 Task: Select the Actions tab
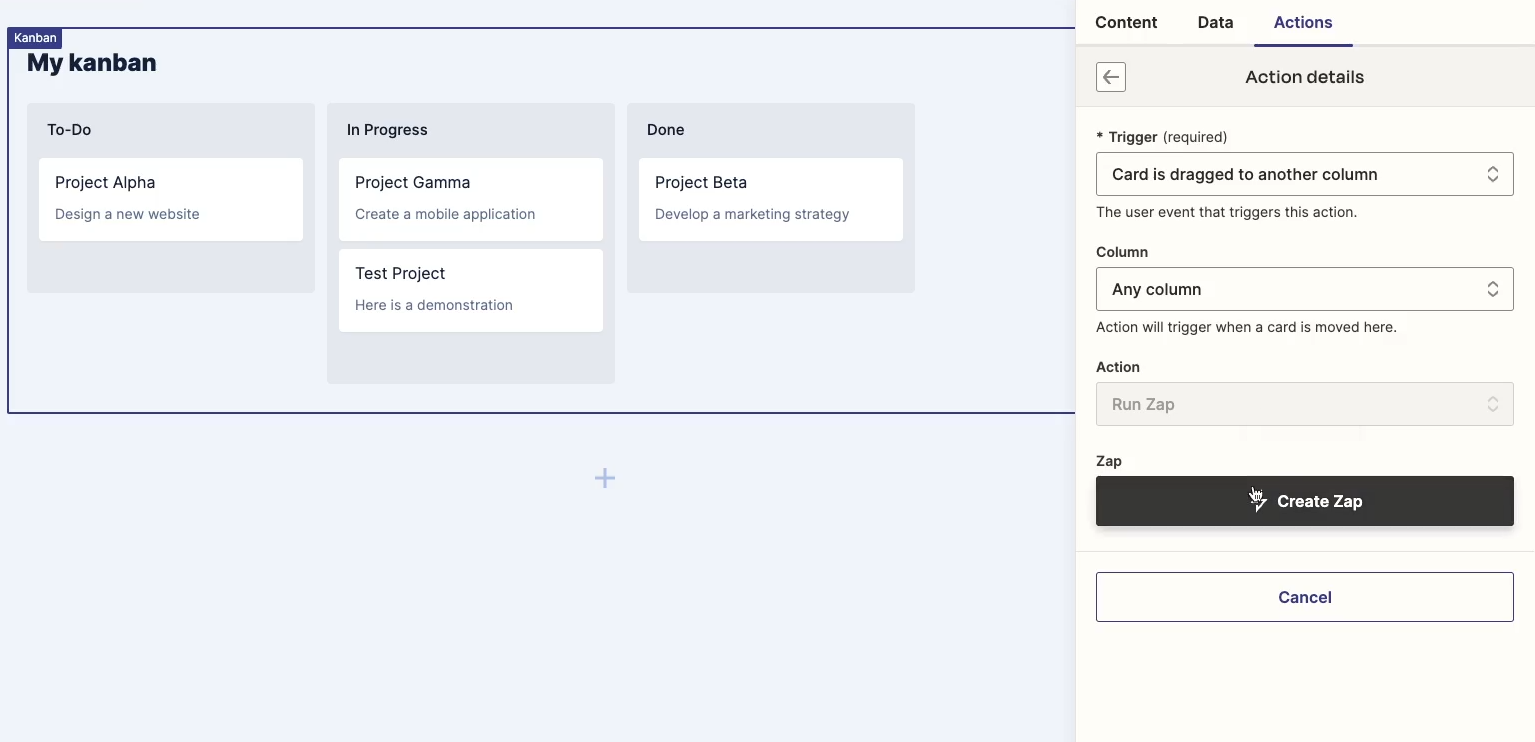[x=1303, y=22]
